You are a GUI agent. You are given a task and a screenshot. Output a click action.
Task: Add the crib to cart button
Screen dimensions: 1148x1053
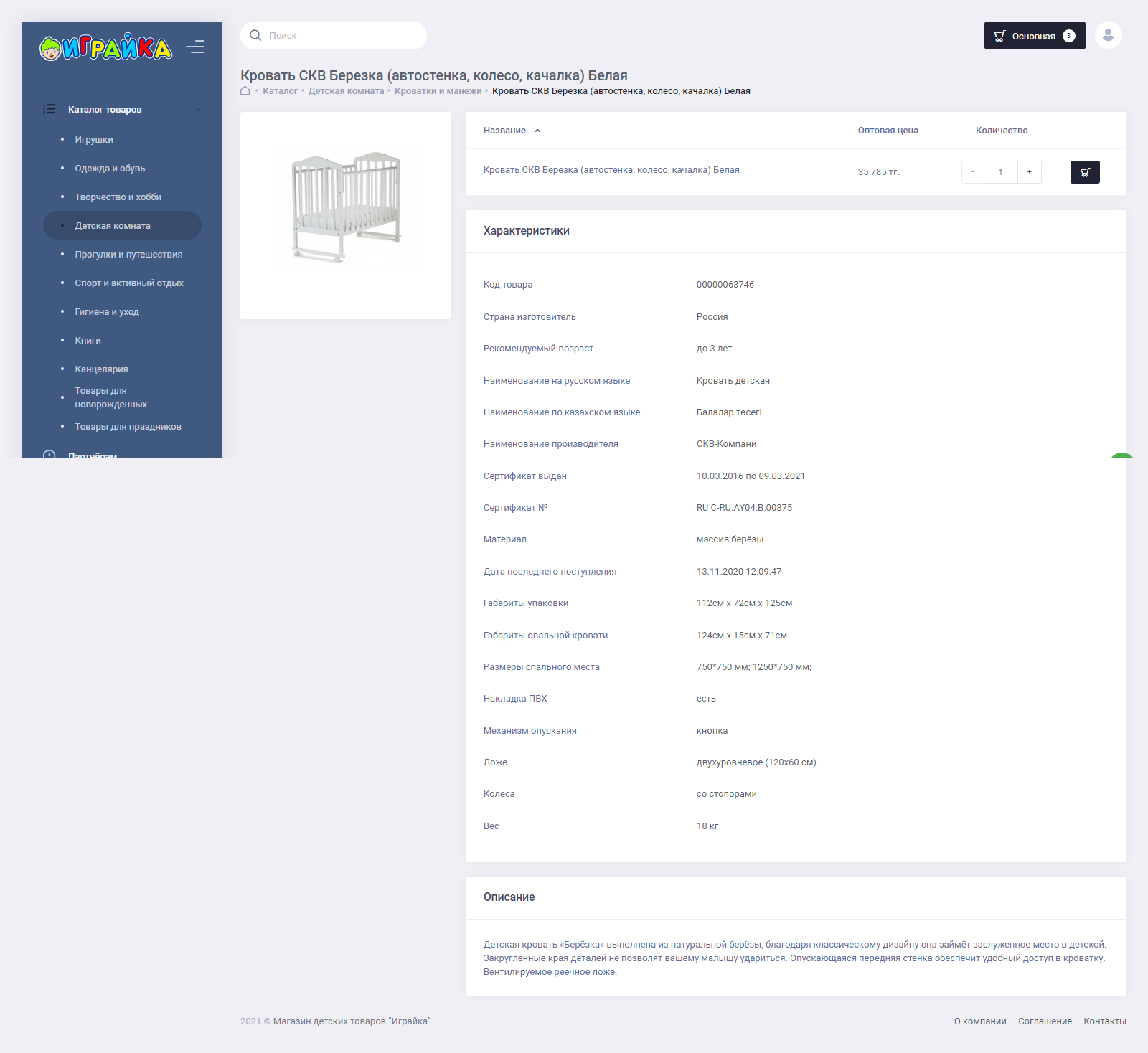tap(1085, 172)
